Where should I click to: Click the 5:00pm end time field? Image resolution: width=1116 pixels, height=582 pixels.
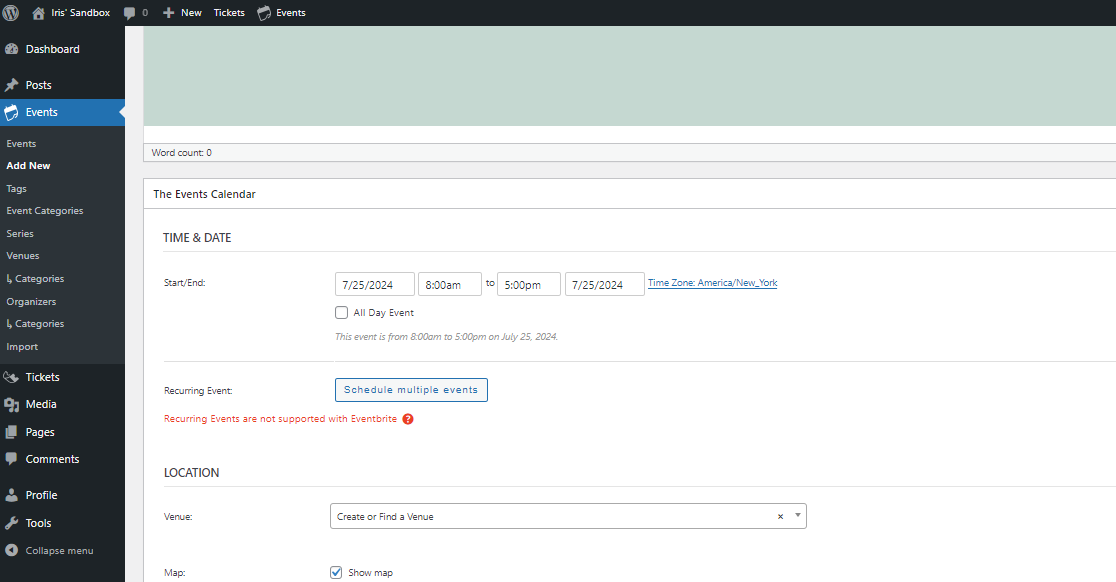(528, 283)
